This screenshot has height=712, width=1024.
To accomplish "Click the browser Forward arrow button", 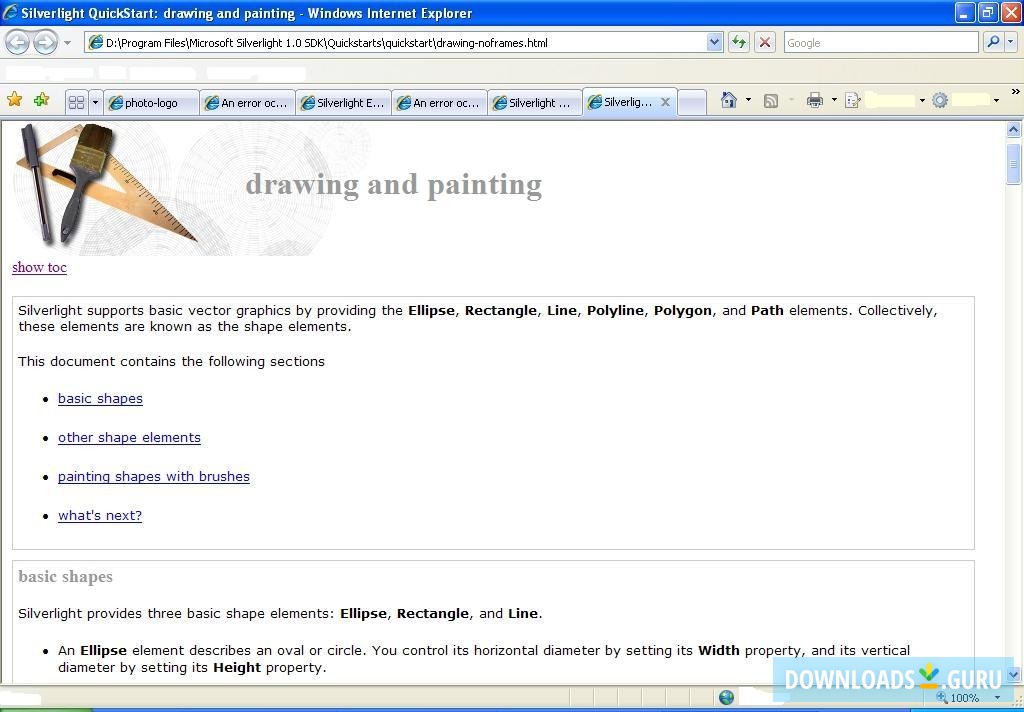I will [45, 43].
